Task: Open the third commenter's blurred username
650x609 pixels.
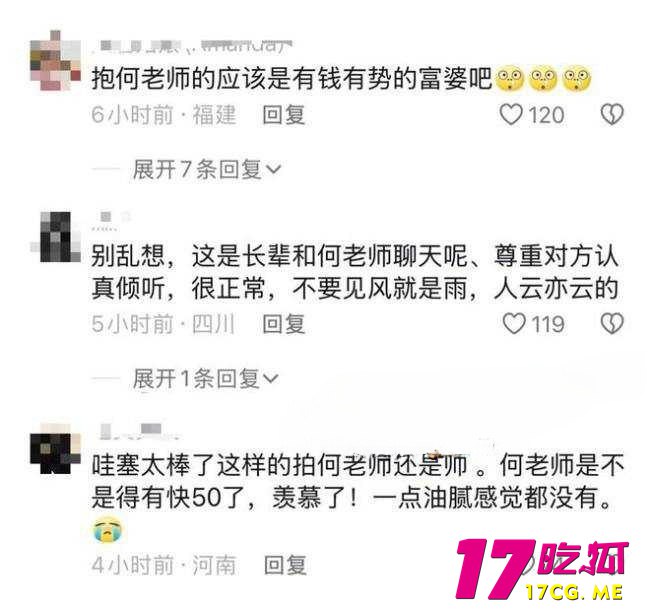Action: point(137,431)
